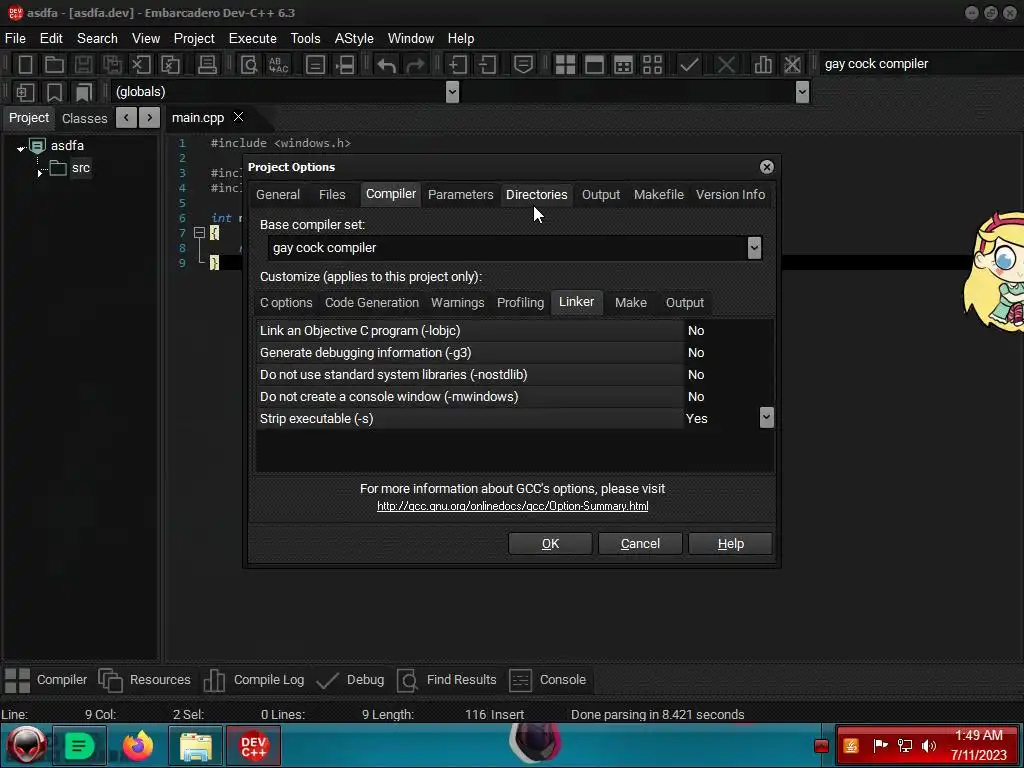Open the (globals) scope dropdown
Screen dimensions: 1024x768
tap(452, 92)
